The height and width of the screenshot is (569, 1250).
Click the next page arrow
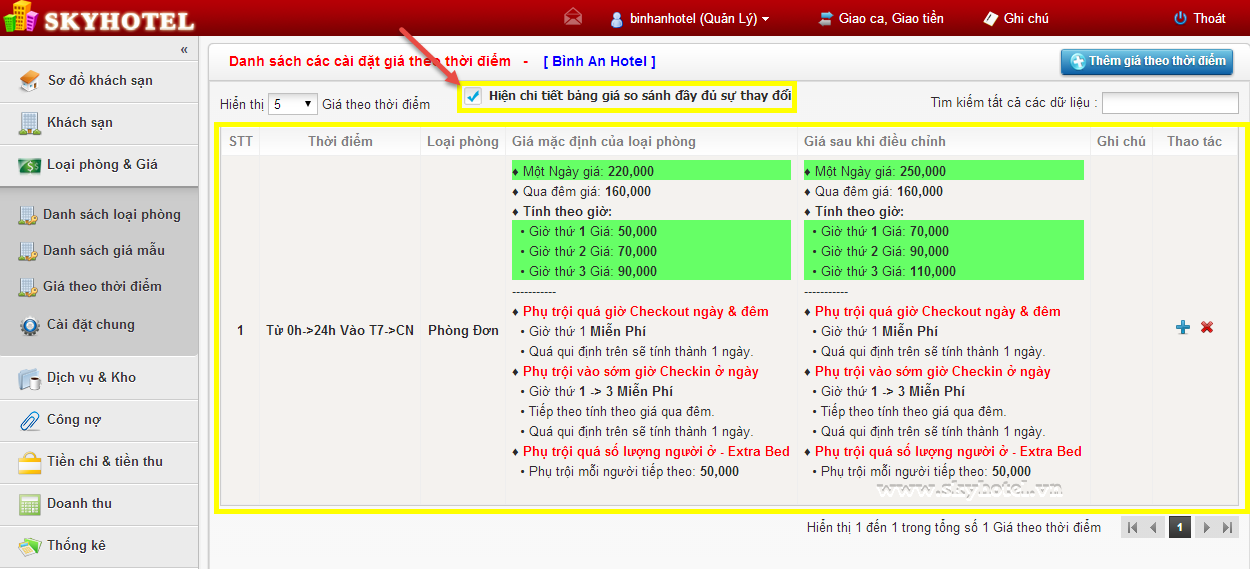tap(1206, 527)
